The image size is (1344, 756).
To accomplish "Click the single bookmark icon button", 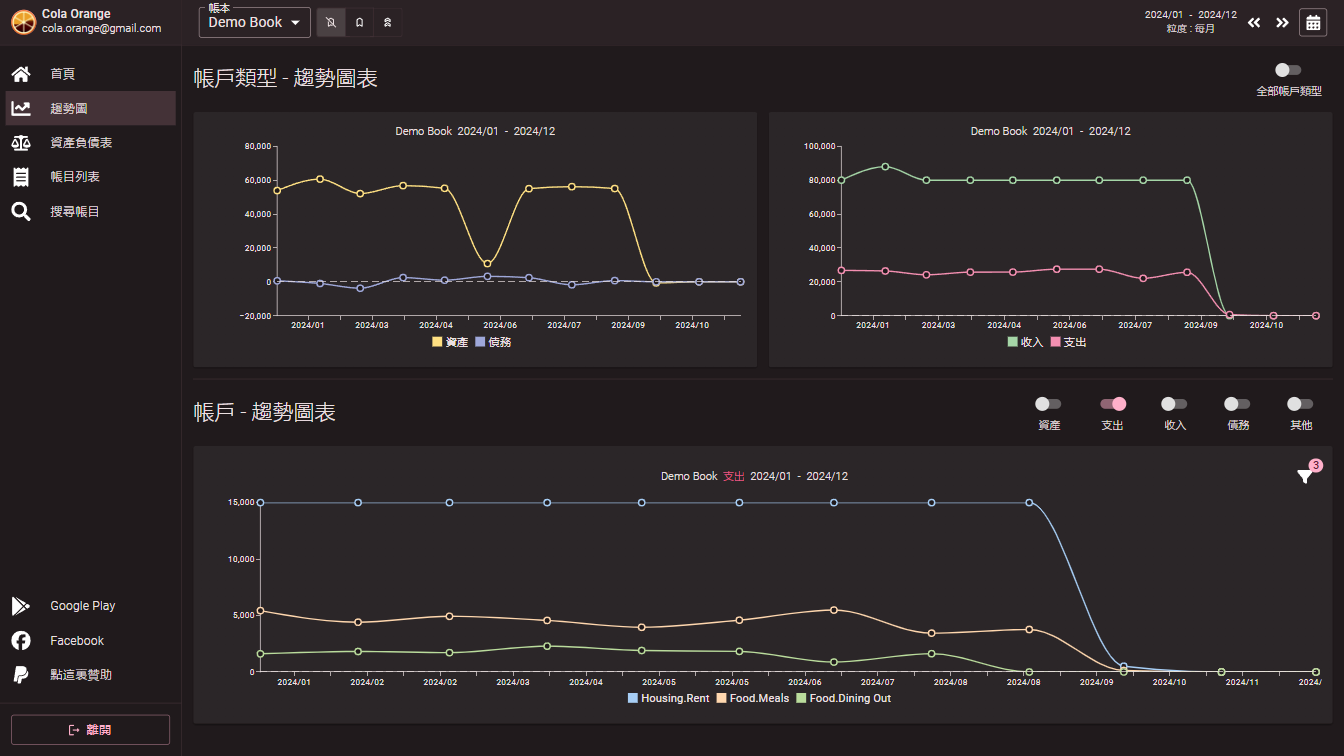I will (x=359, y=22).
